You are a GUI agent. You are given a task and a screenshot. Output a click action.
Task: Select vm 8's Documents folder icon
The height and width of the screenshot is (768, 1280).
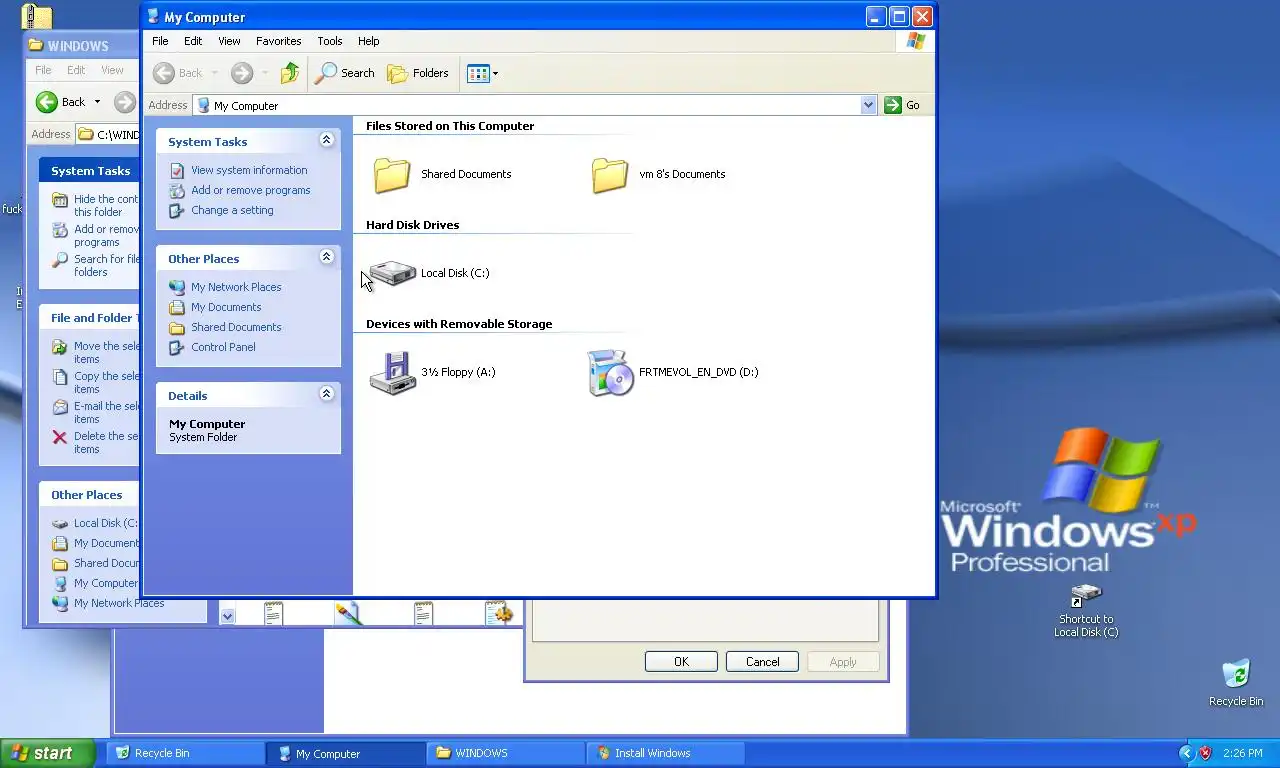tap(610, 175)
